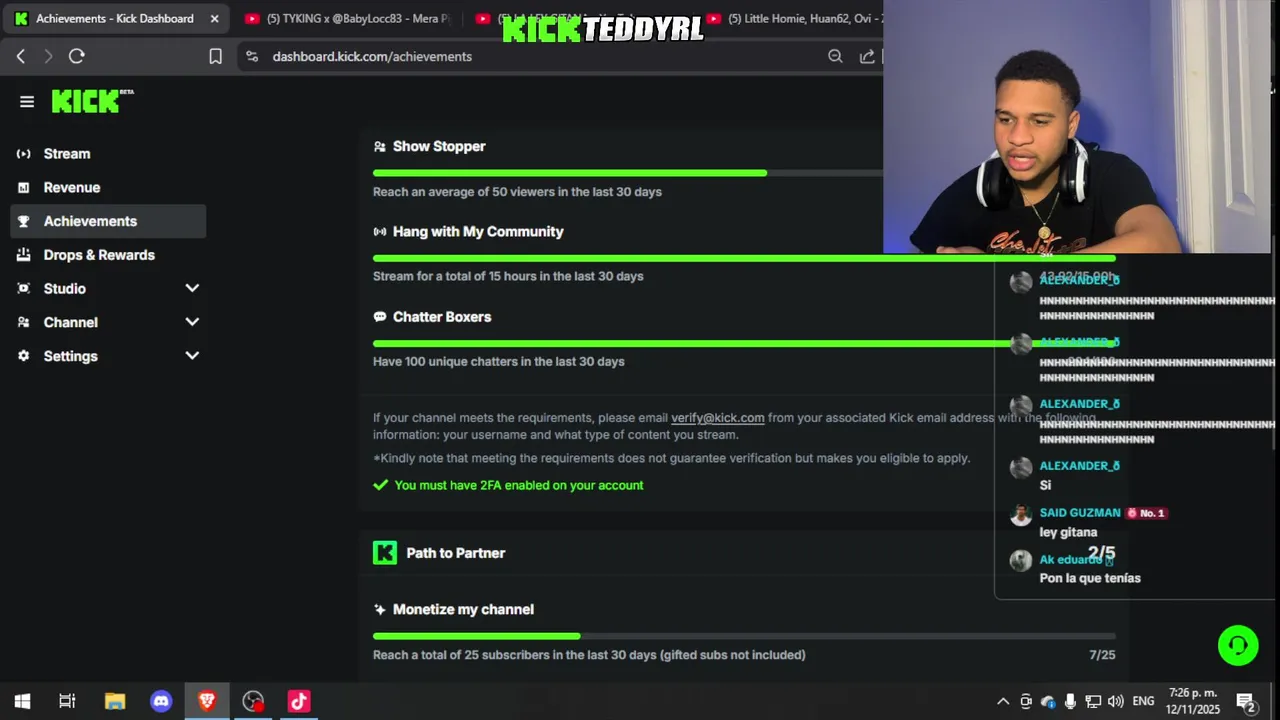Open the green support headset button

(x=1238, y=645)
